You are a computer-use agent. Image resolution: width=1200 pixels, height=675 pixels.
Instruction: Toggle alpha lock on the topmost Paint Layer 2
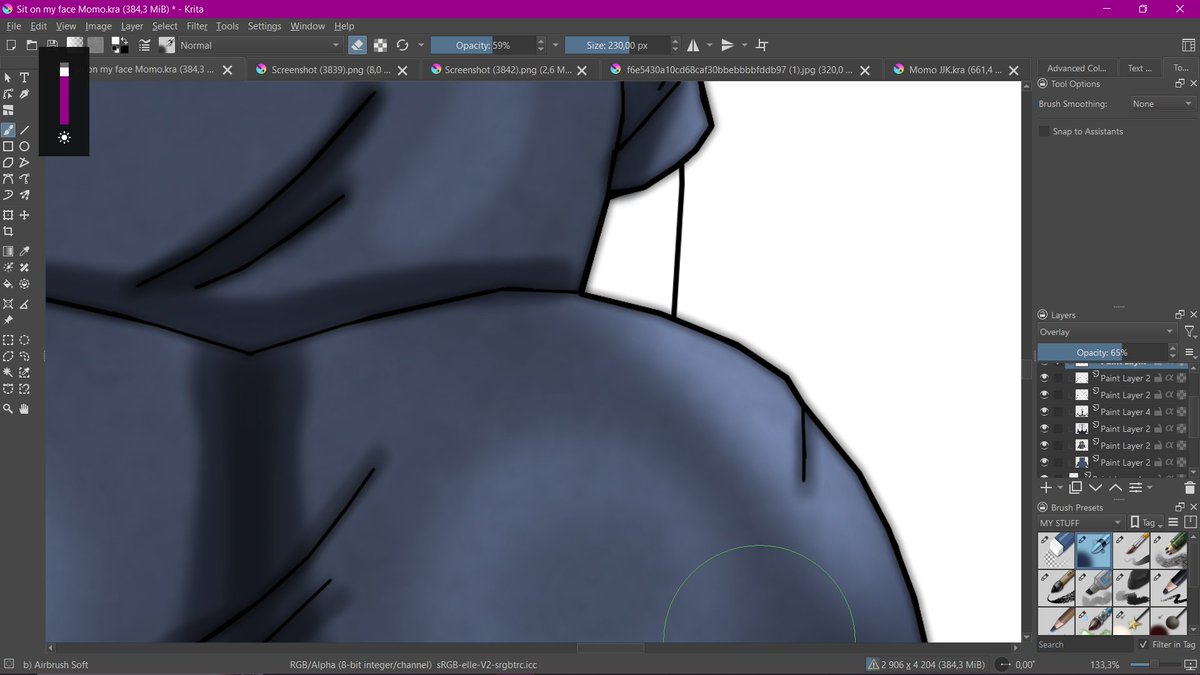1169,378
